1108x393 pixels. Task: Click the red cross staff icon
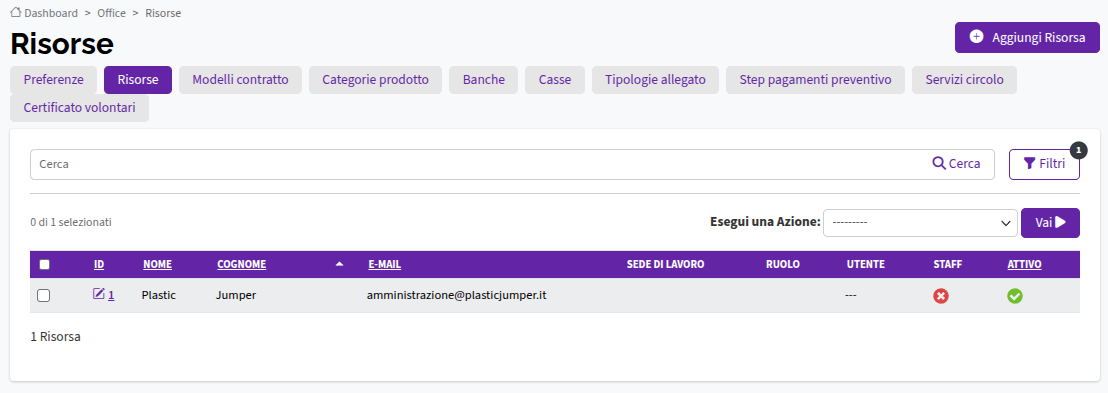941,296
